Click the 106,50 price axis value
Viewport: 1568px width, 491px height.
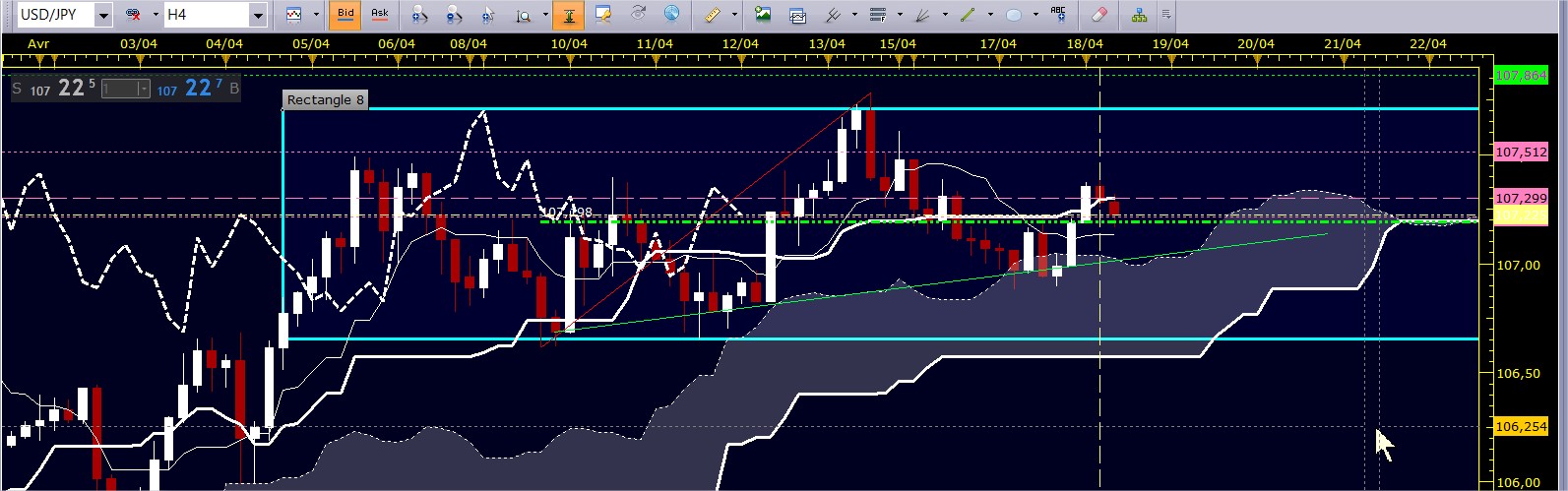tap(1517, 374)
